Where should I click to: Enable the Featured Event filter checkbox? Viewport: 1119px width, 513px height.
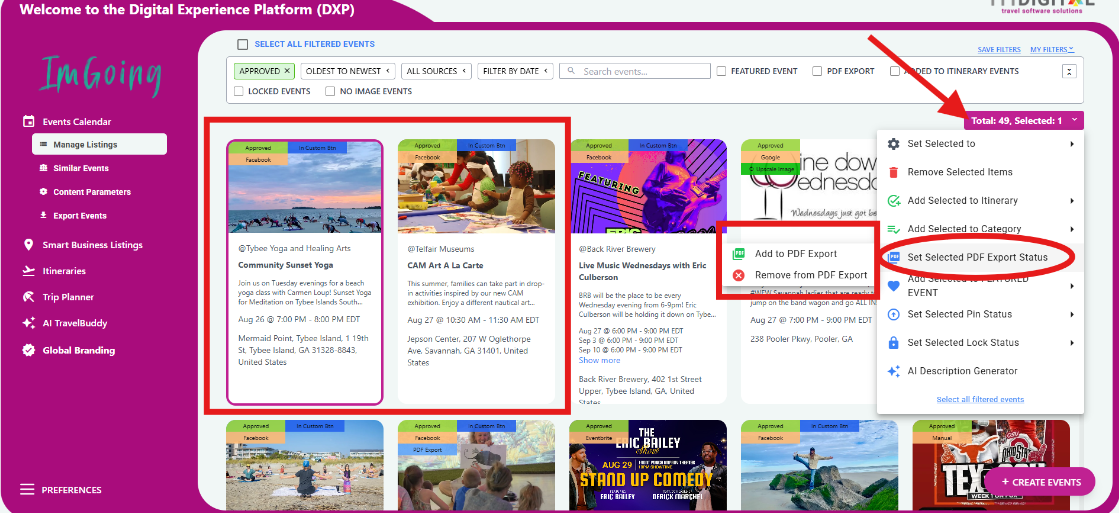click(721, 71)
